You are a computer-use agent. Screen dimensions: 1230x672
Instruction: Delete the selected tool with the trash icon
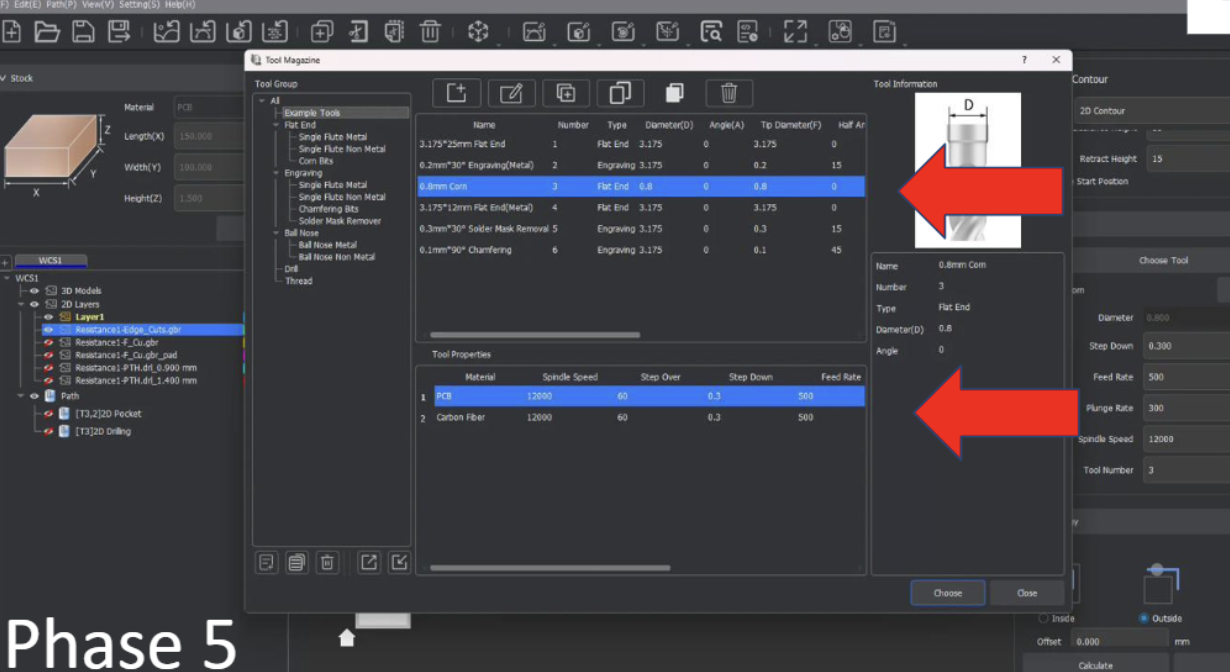coord(729,93)
